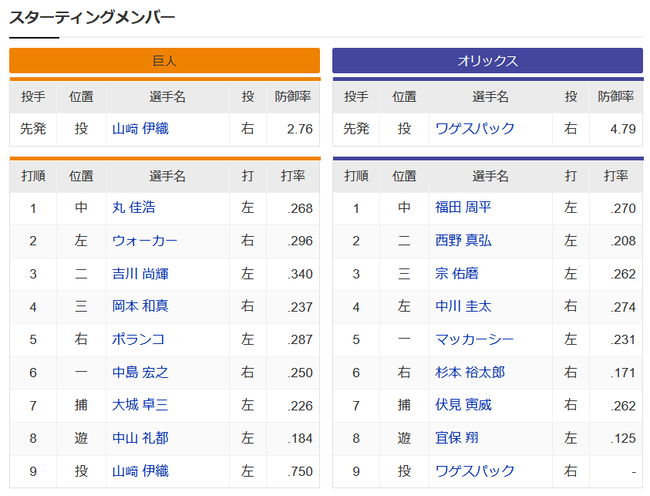Click the orange 巨人 team header
Image resolution: width=650 pixels, height=496 pixels.
click(165, 60)
